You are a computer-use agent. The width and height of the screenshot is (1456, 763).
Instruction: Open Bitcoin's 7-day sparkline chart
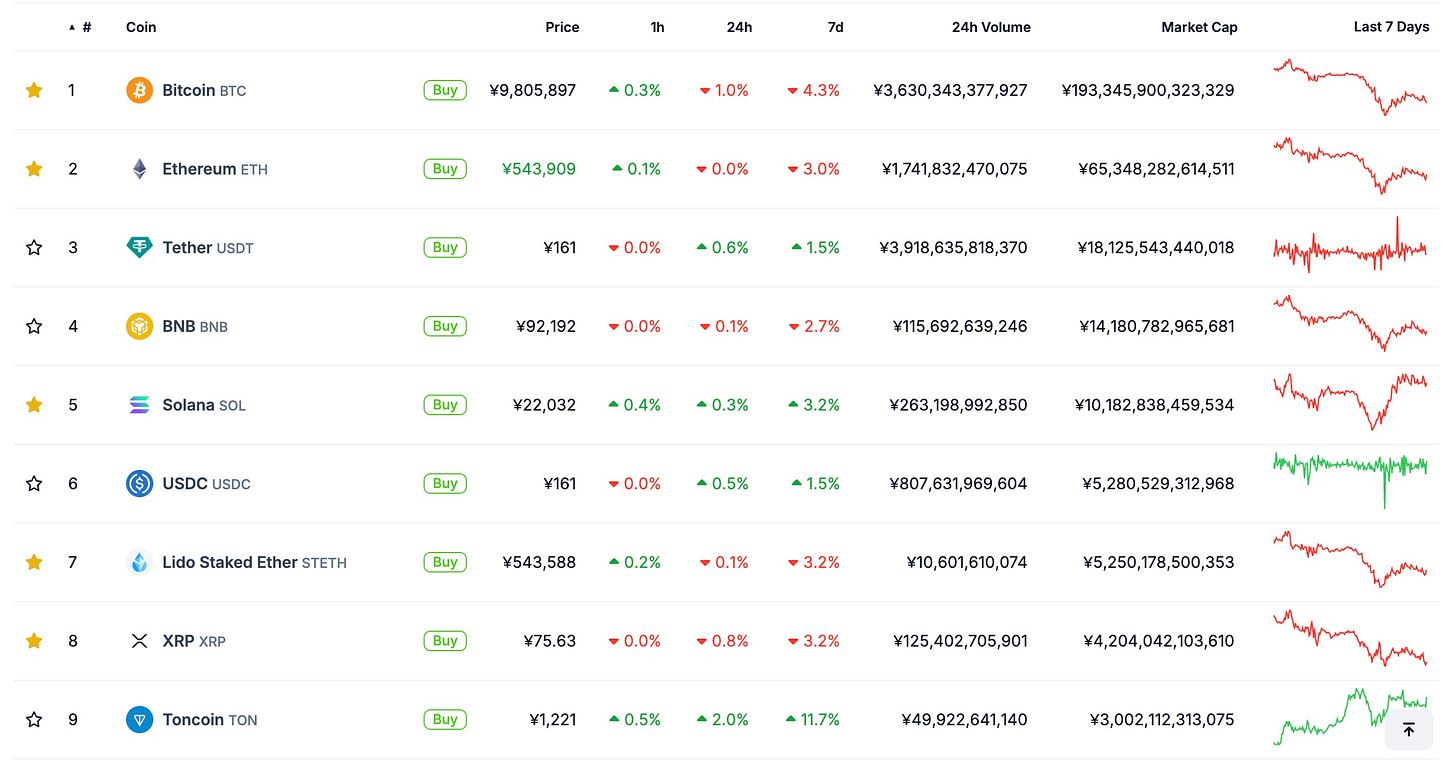pyautogui.click(x=1350, y=88)
